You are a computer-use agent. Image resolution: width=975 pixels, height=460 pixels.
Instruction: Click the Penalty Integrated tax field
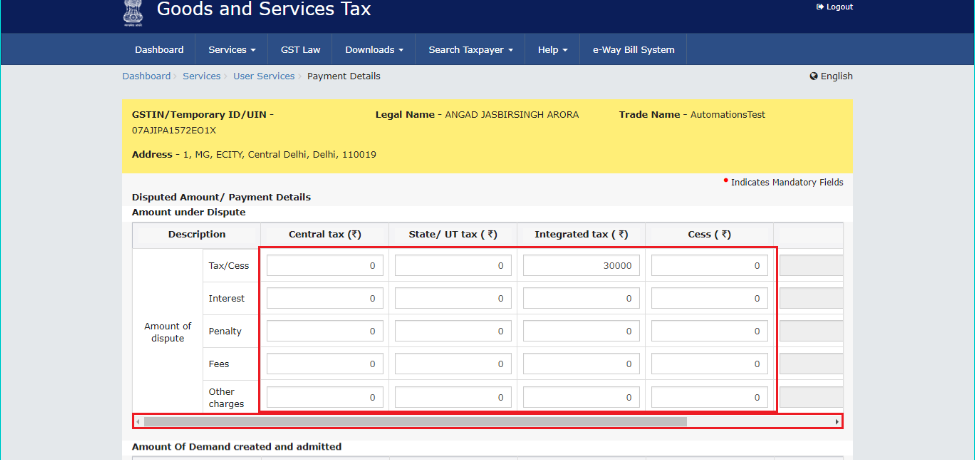point(581,331)
